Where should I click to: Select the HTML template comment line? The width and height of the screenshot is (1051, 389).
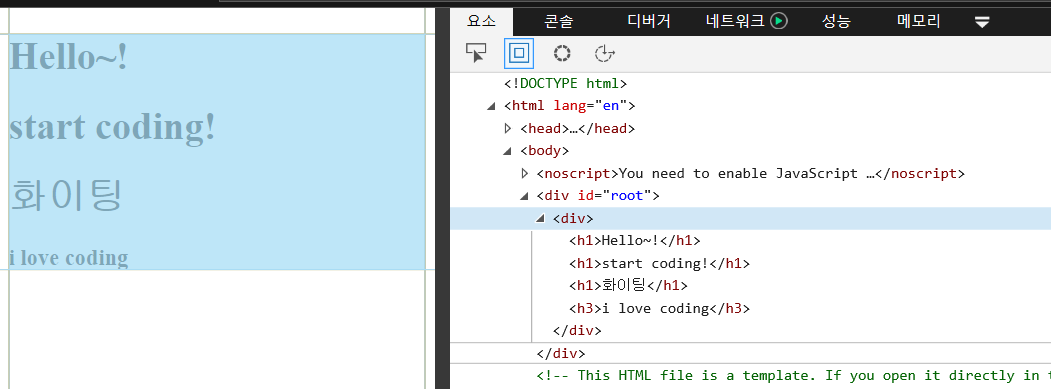tap(794, 376)
